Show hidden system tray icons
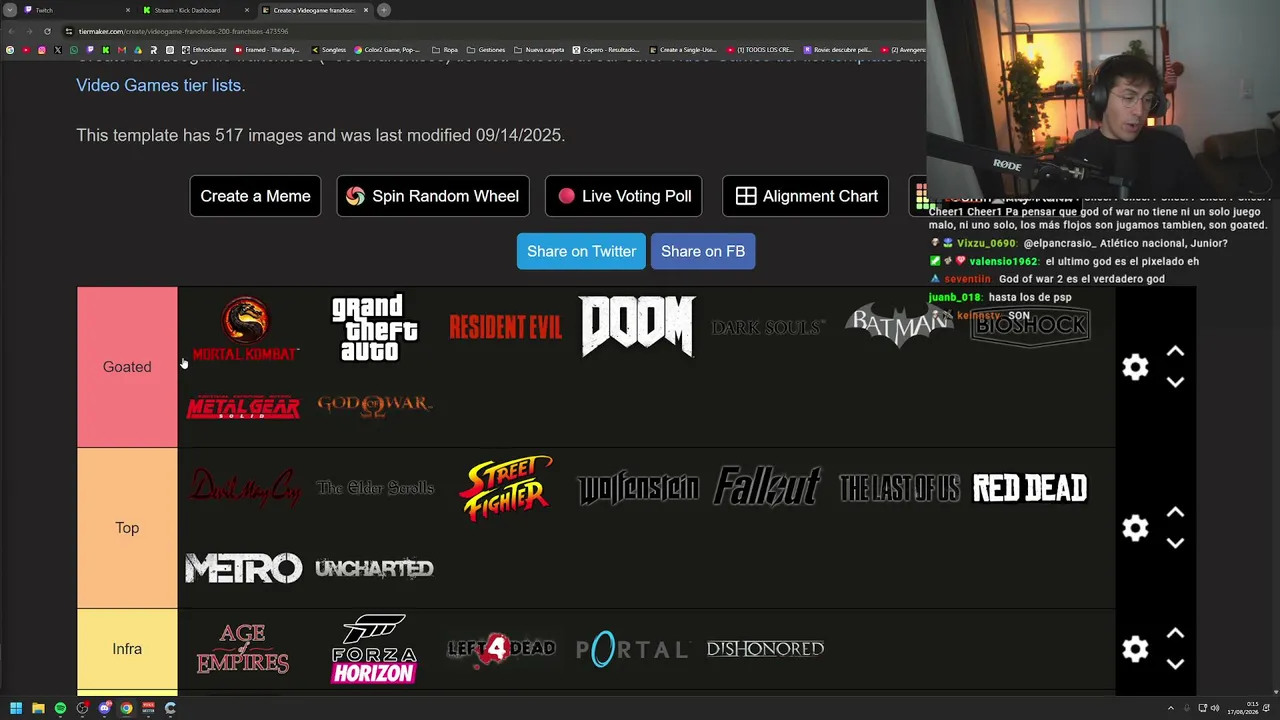The height and width of the screenshot is (720, 1280). [x=1170, y=708]
